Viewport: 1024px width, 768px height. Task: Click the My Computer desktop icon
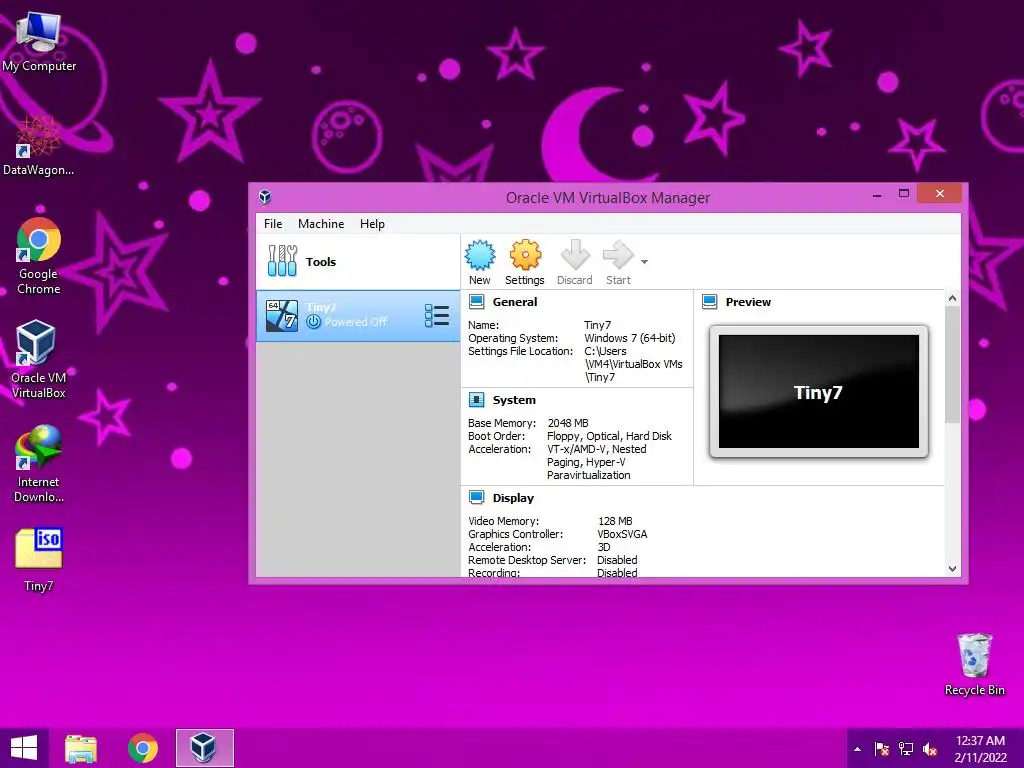point(39,42)
